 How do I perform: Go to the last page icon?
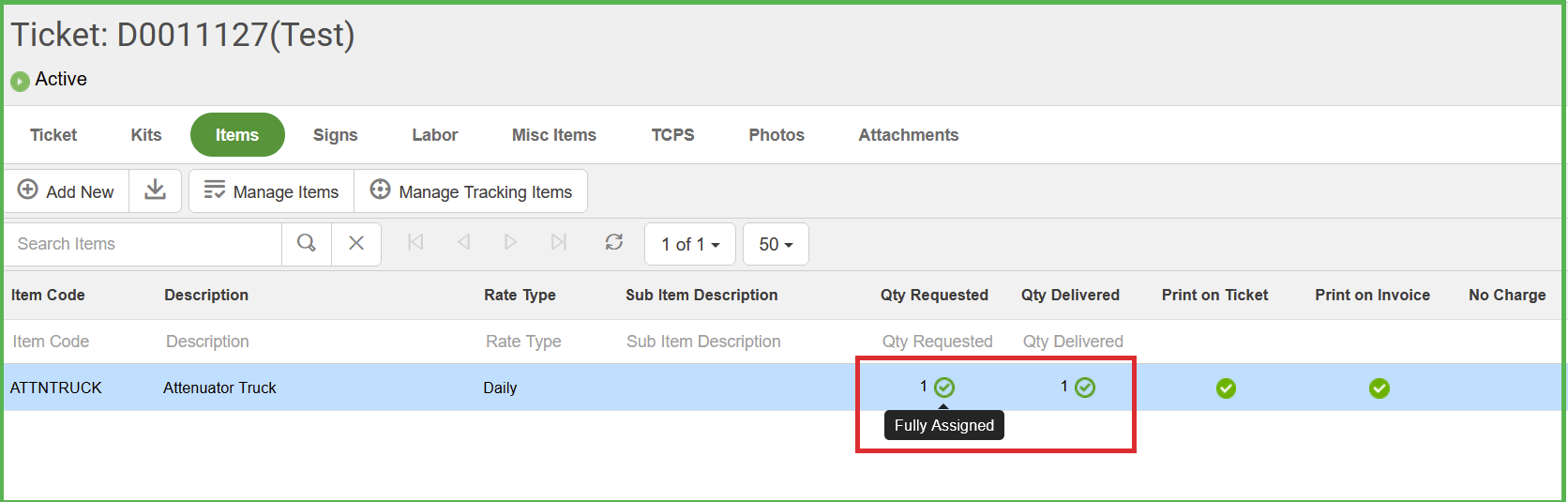click(559, 242)
